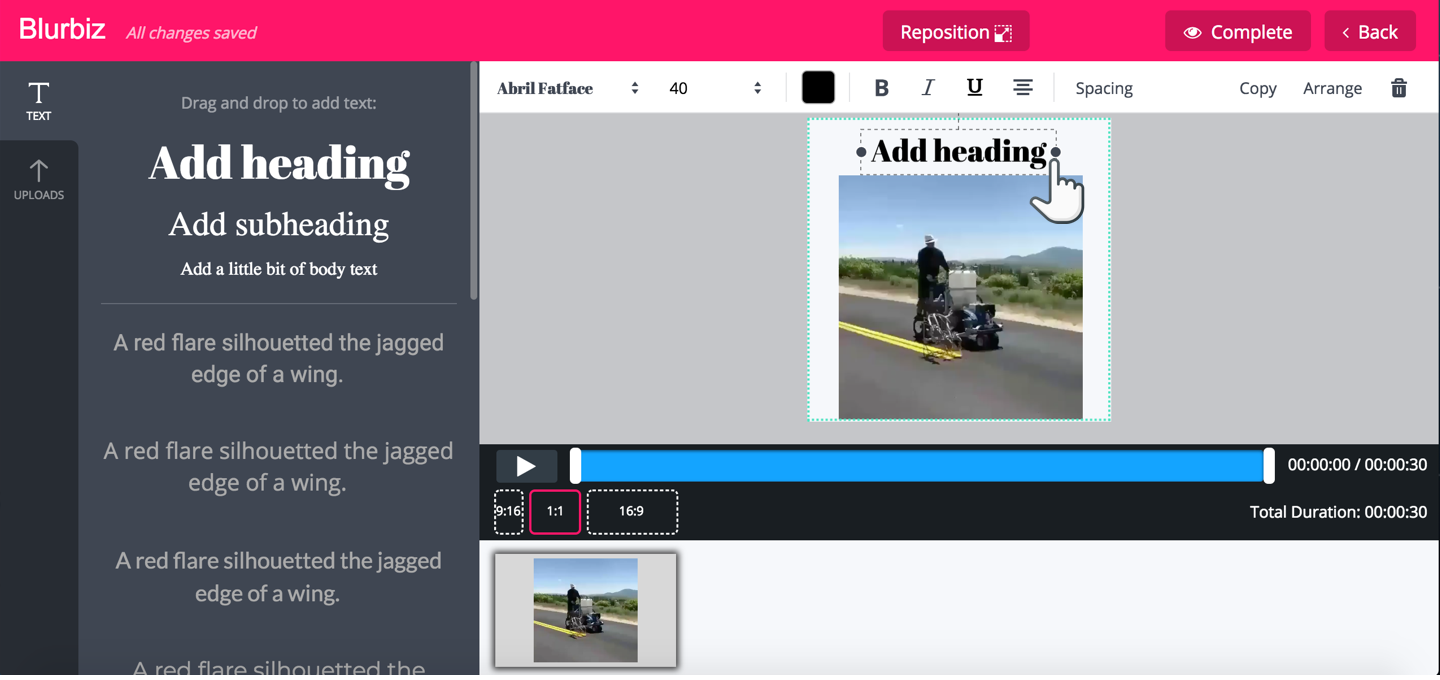This screenshot has width=1440, height=680.
Task: Click the Reposition button
Action: pyautogui.click(x=956, y=32)
